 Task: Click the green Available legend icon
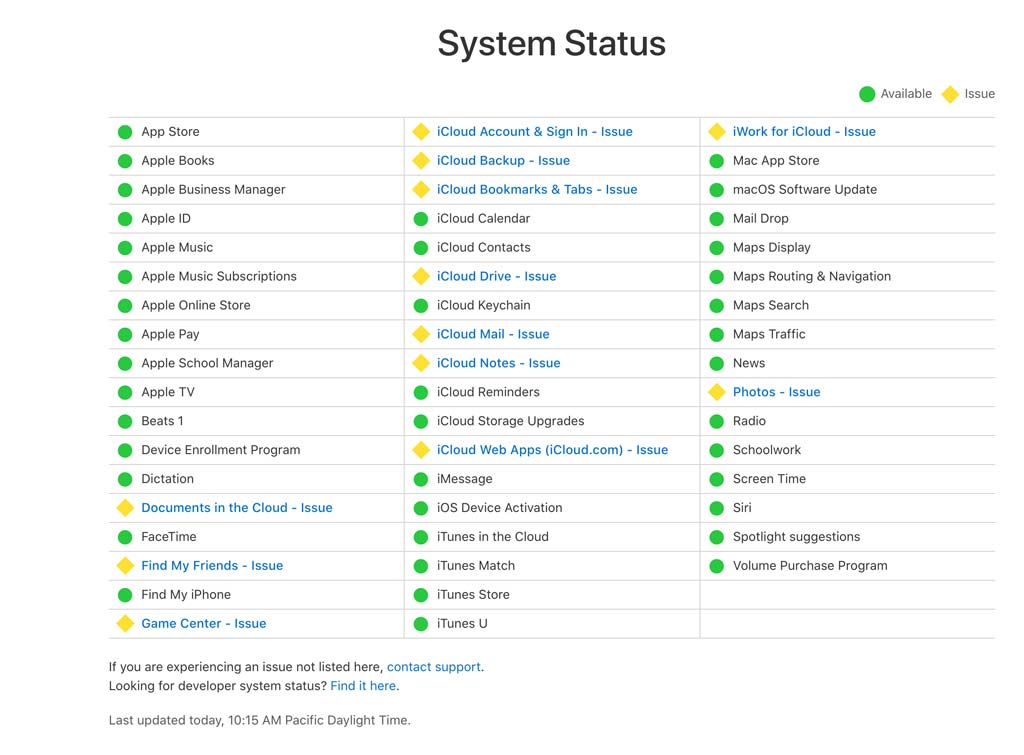point(867,94)
